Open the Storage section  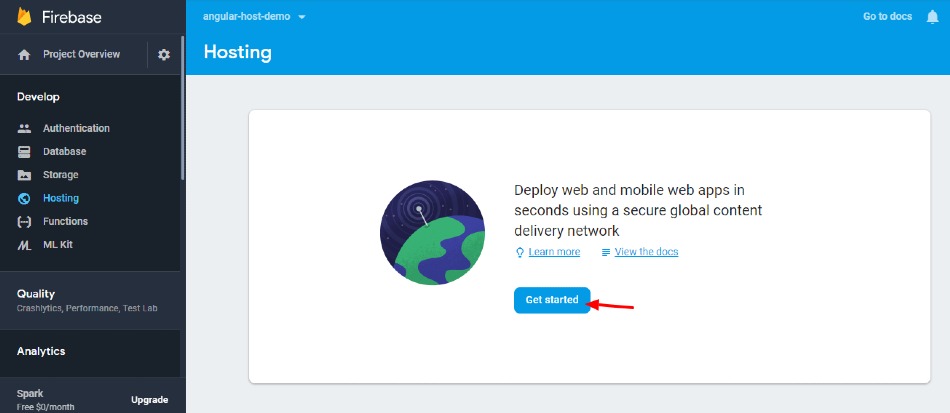(61, 175)
